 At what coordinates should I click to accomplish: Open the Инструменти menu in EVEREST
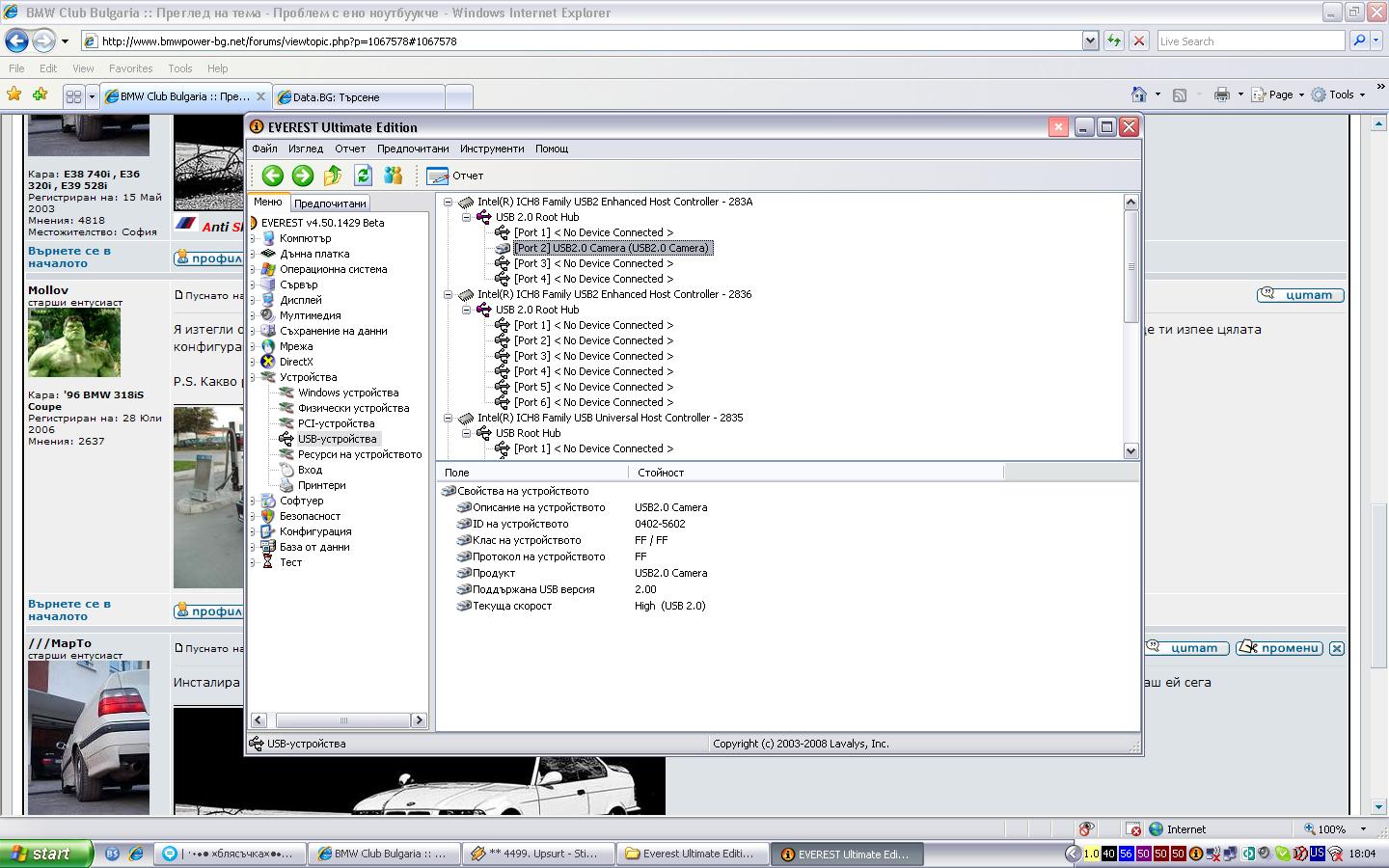pyautogui.click(x=492, y=149)
